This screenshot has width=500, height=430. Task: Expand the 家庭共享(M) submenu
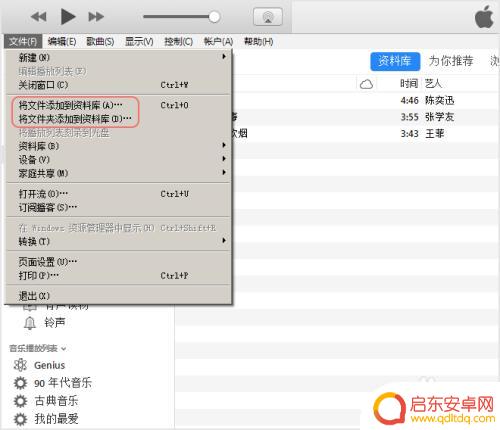coord(119,173)
